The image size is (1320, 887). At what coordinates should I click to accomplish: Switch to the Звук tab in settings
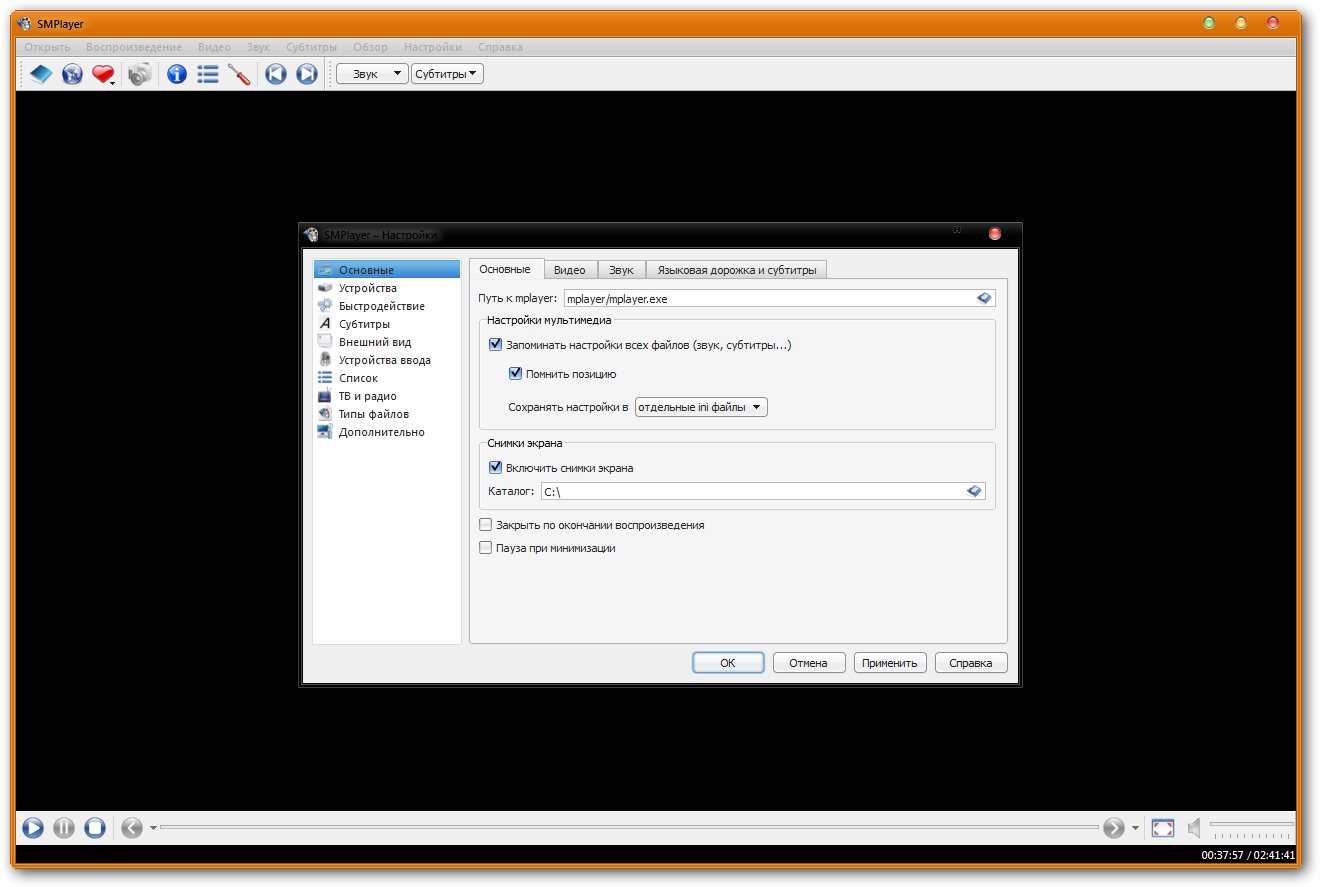coord(622,270)
